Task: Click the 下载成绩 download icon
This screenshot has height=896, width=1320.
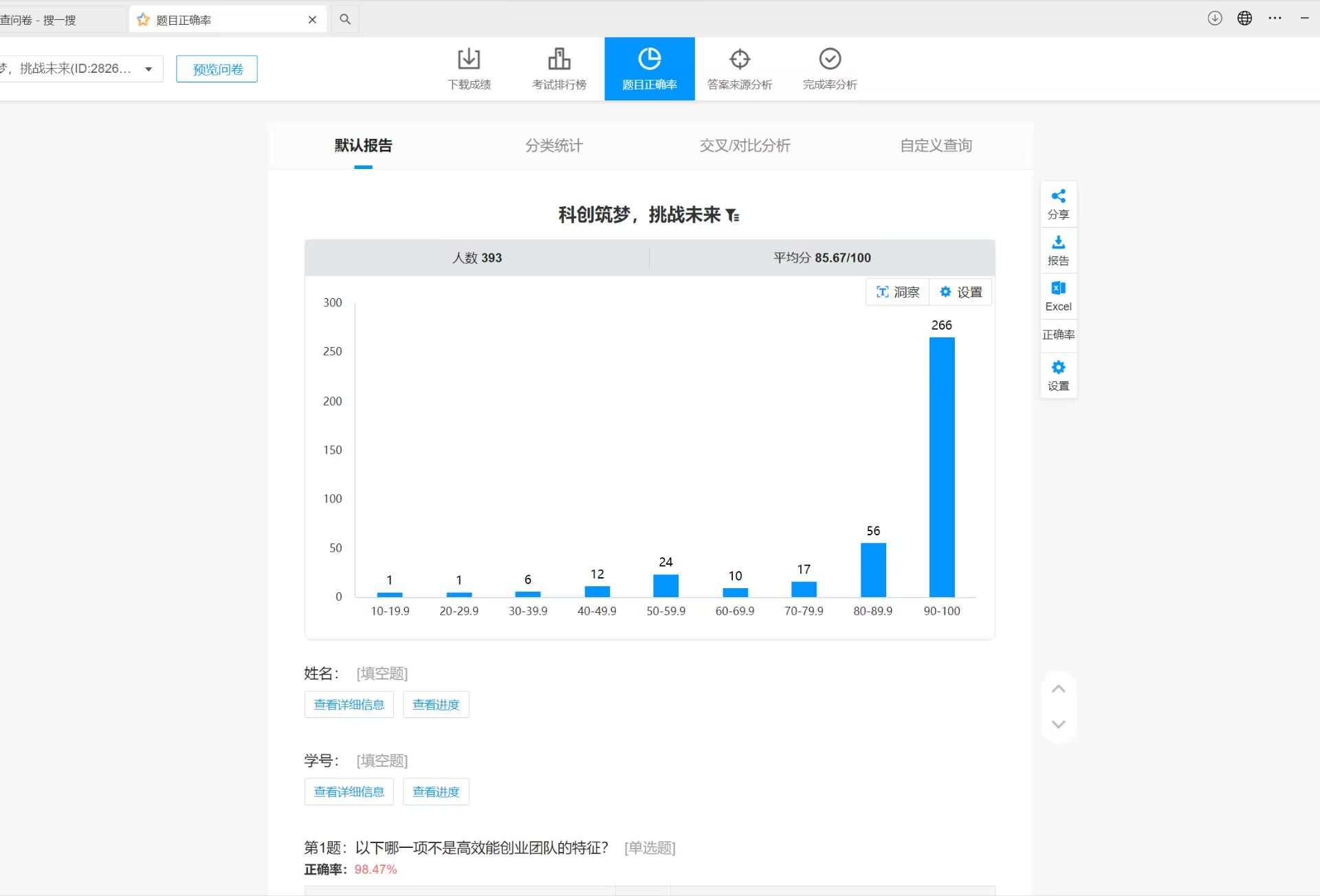Action: click(x=469, y=60)
